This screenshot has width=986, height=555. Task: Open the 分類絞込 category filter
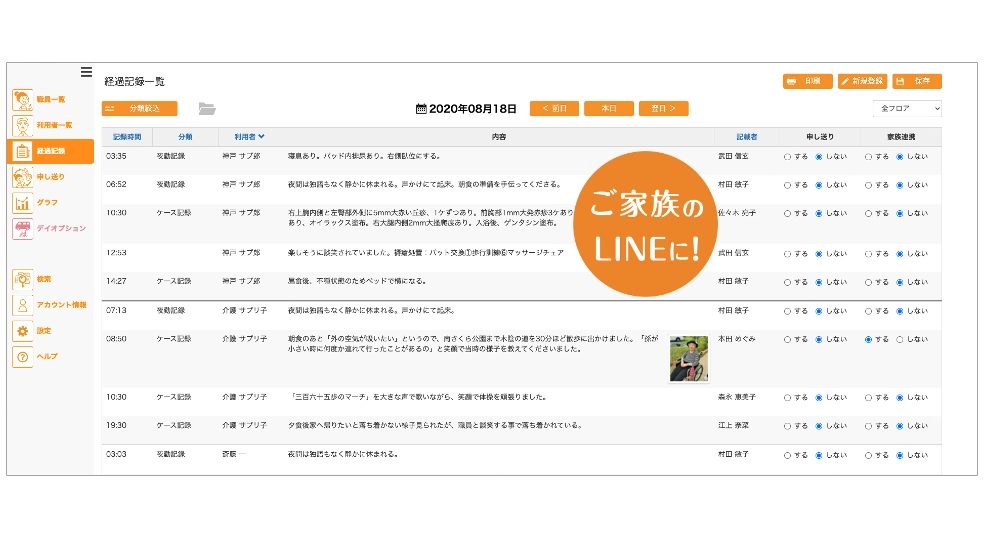(x=139, y=108)
